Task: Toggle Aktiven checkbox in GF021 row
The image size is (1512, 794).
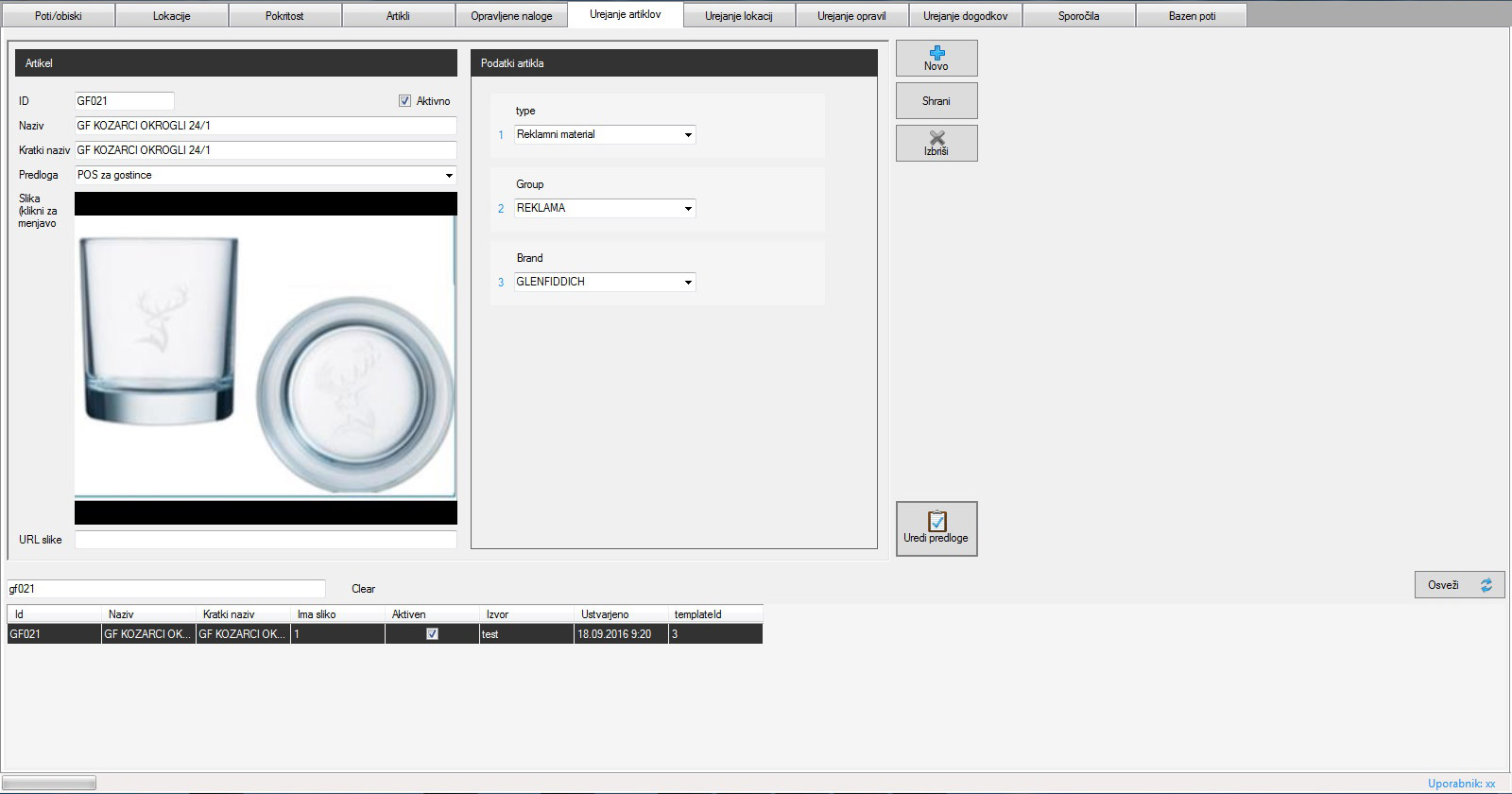Action: point(432,634)
